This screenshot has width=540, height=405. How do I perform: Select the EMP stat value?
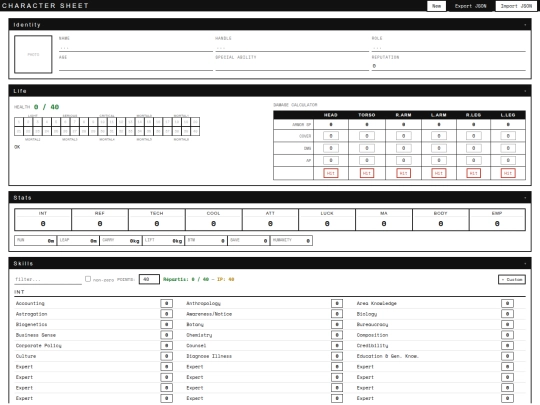pyautogui.click(x=497, y=224)
